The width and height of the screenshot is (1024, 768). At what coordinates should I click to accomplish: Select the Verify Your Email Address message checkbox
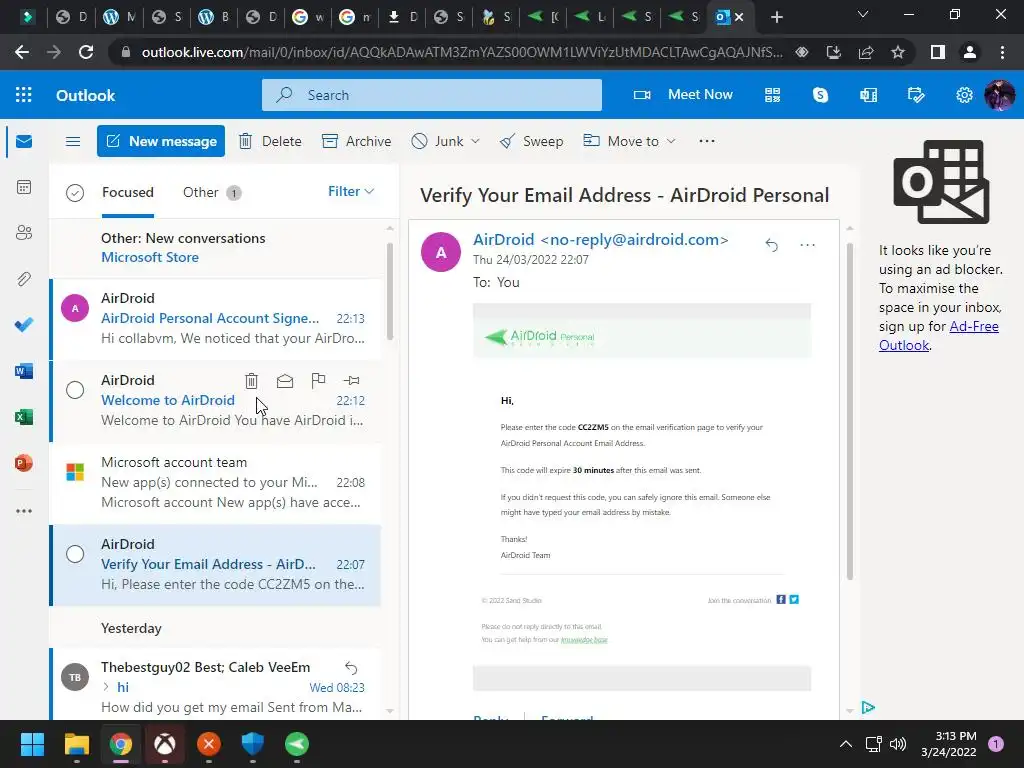pos(75,554)
